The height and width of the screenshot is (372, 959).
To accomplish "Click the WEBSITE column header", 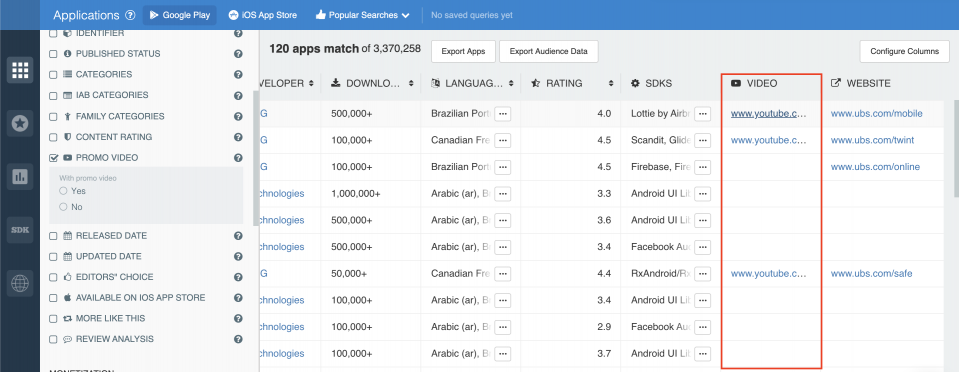I will (x=860, y=83).
